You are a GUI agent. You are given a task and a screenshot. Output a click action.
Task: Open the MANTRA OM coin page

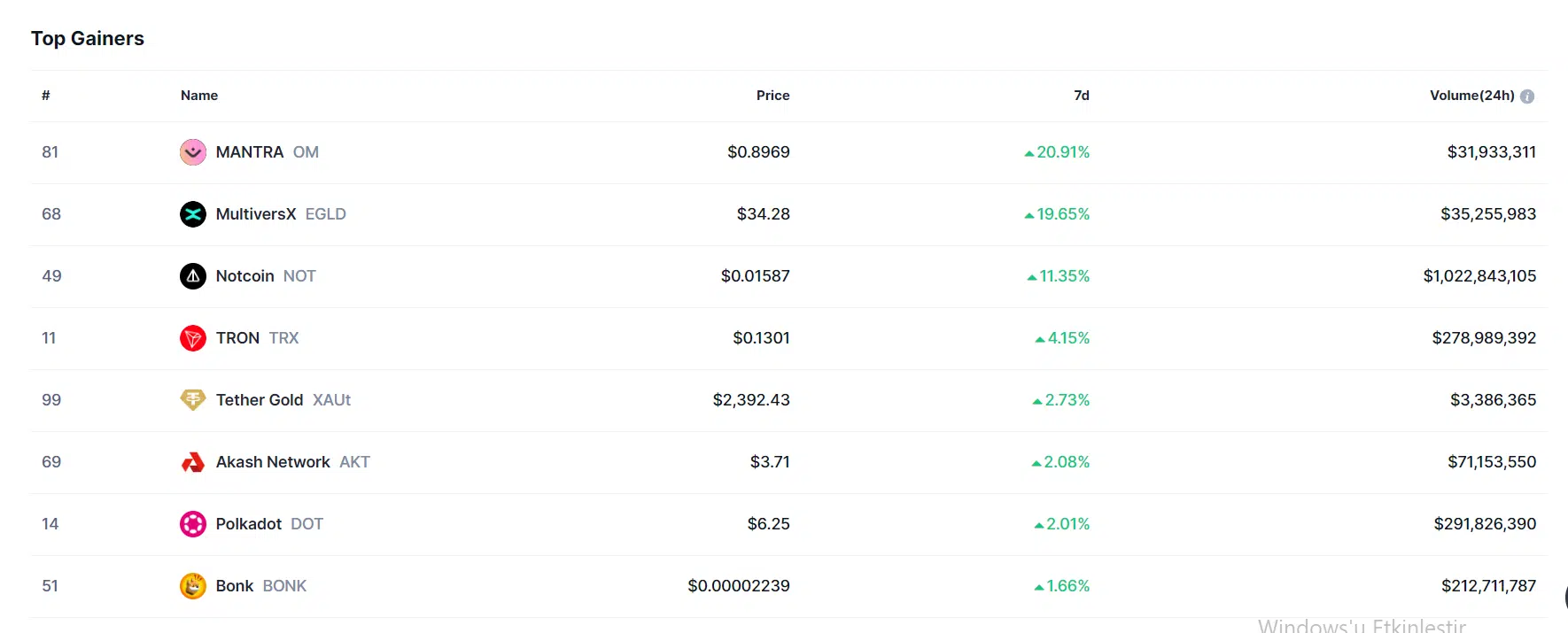click(250, 152)
